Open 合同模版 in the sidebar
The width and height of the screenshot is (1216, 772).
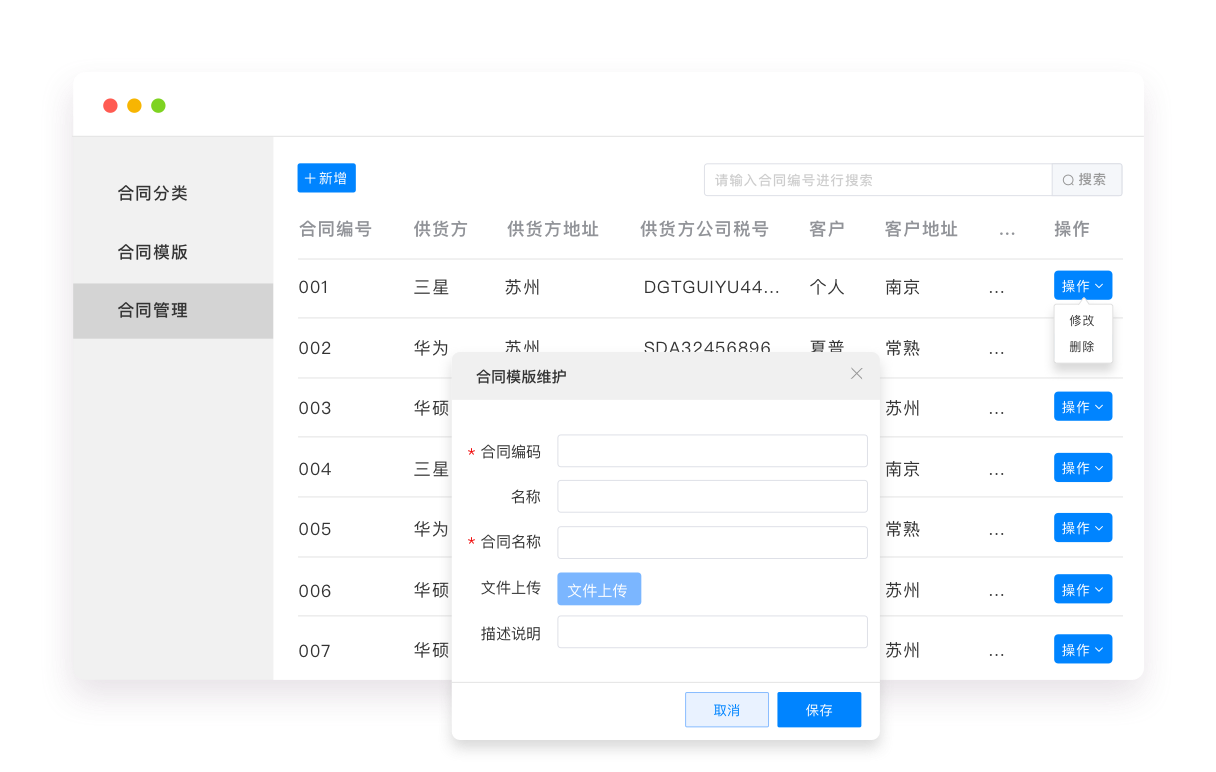[x=153, y=252]
